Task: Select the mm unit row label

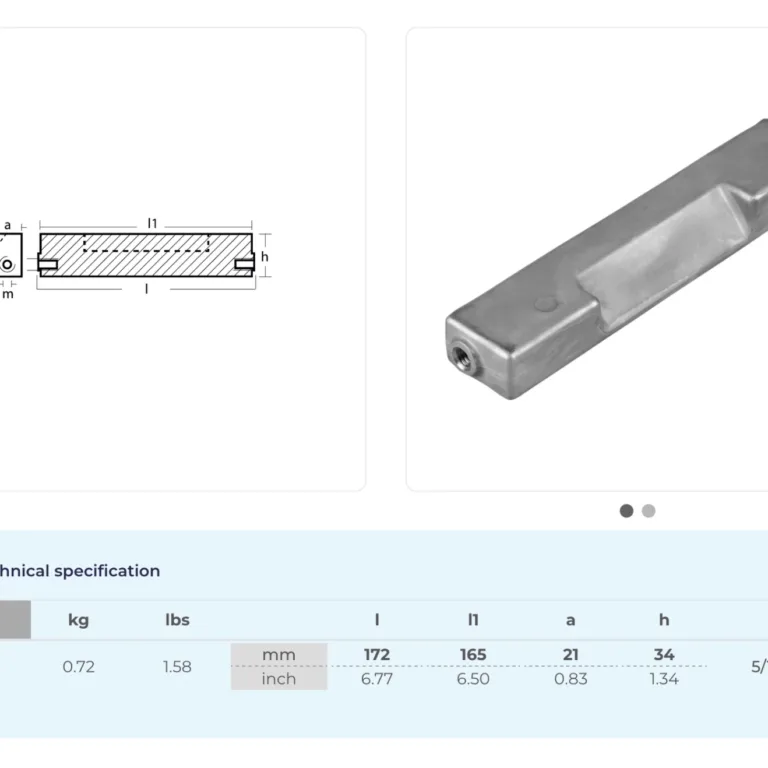Action: coord(279,655)
